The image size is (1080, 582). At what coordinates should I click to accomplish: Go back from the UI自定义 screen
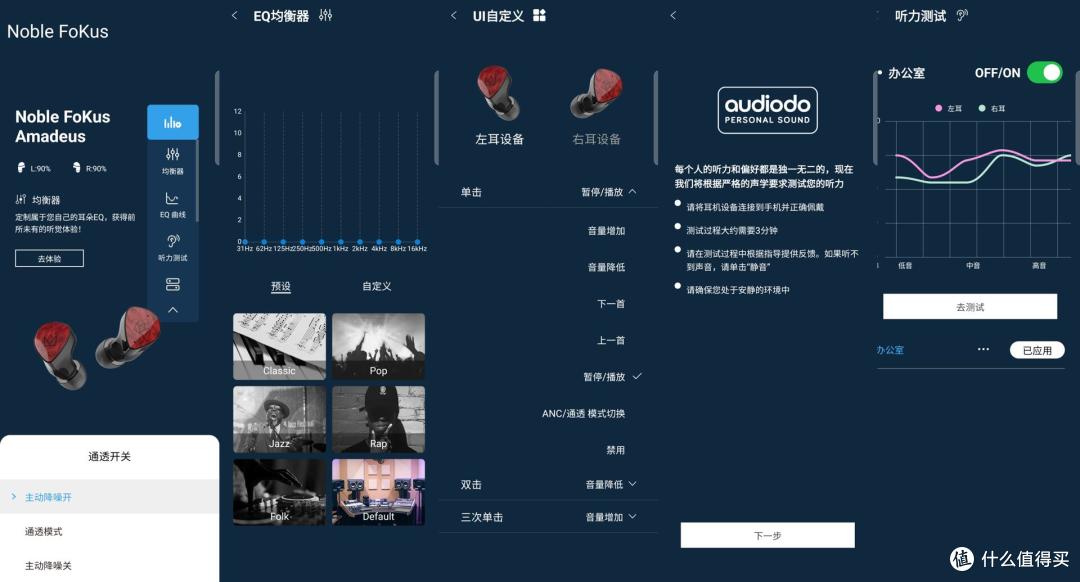(453, 15)
